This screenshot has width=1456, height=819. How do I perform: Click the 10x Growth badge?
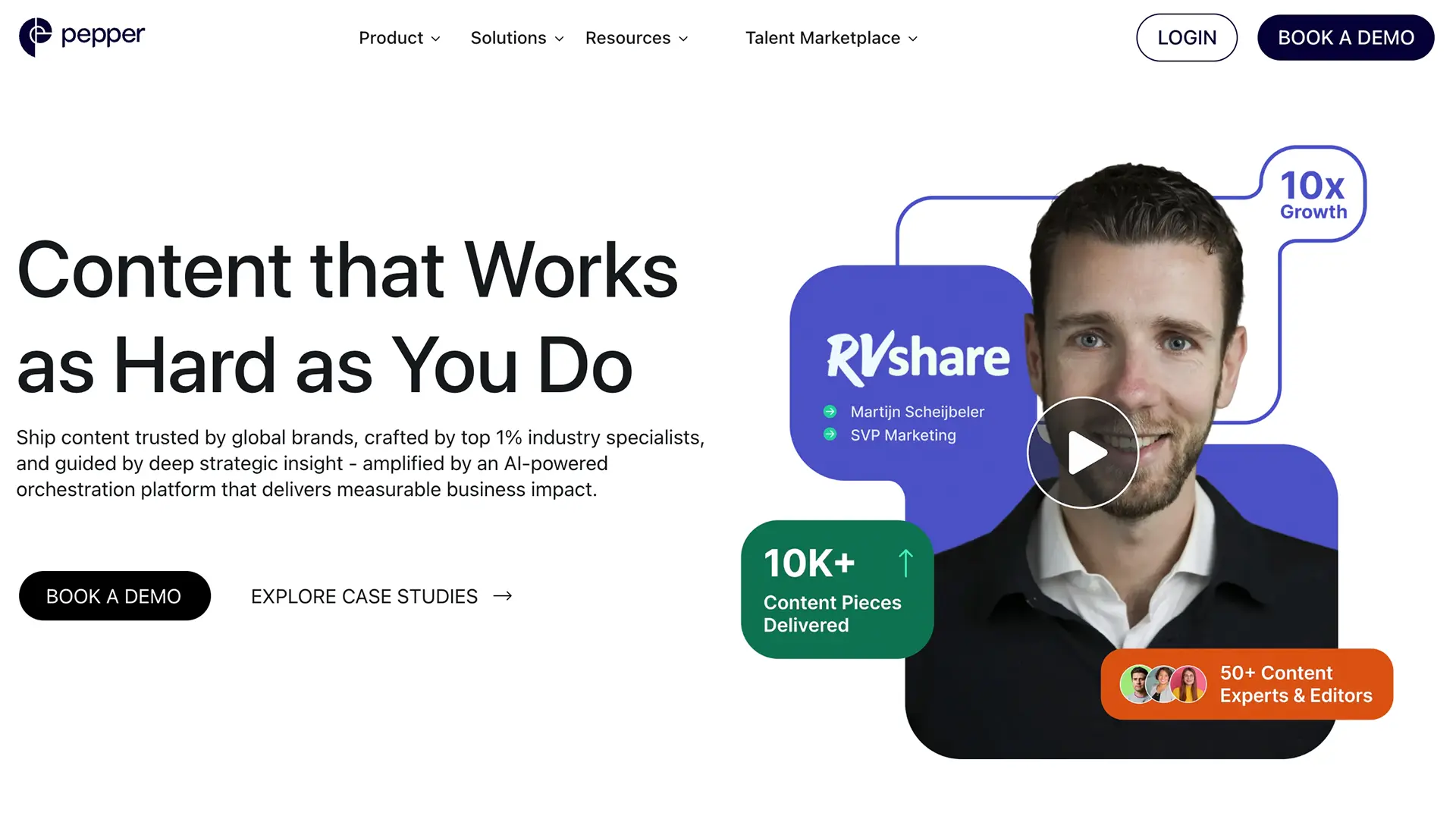[x=1313, y=195]
